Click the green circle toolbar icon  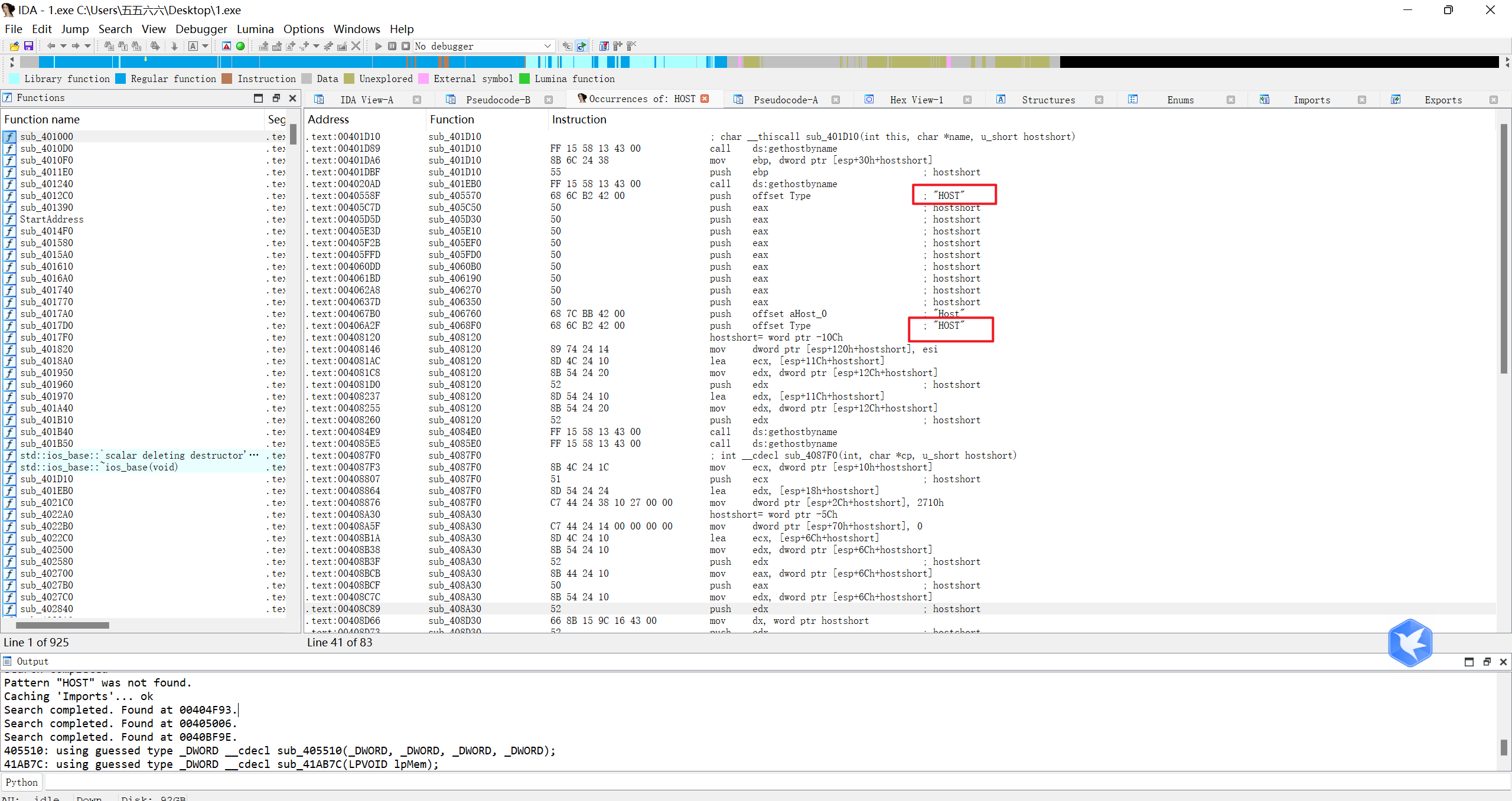[240, 46]
